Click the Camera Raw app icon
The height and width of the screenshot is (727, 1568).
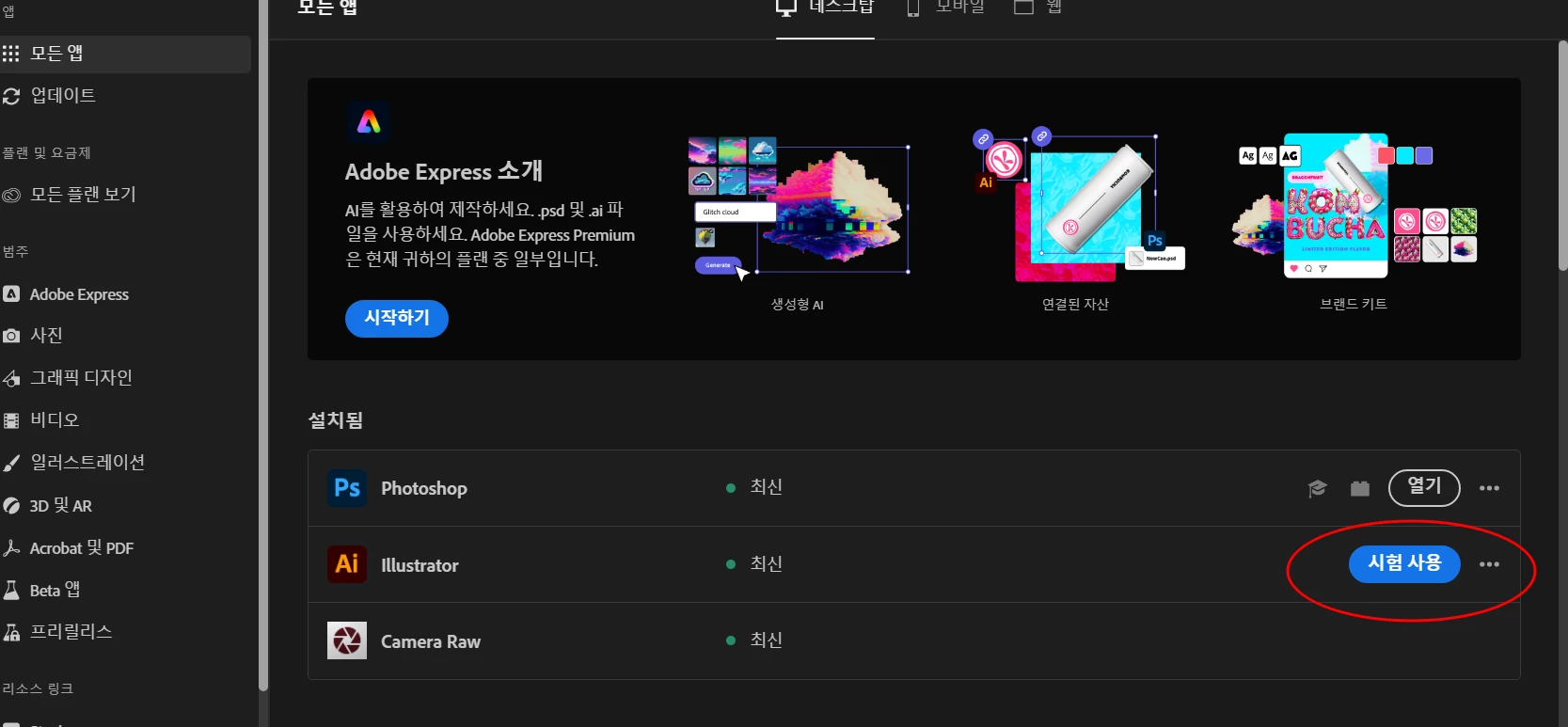coord(347,640)
